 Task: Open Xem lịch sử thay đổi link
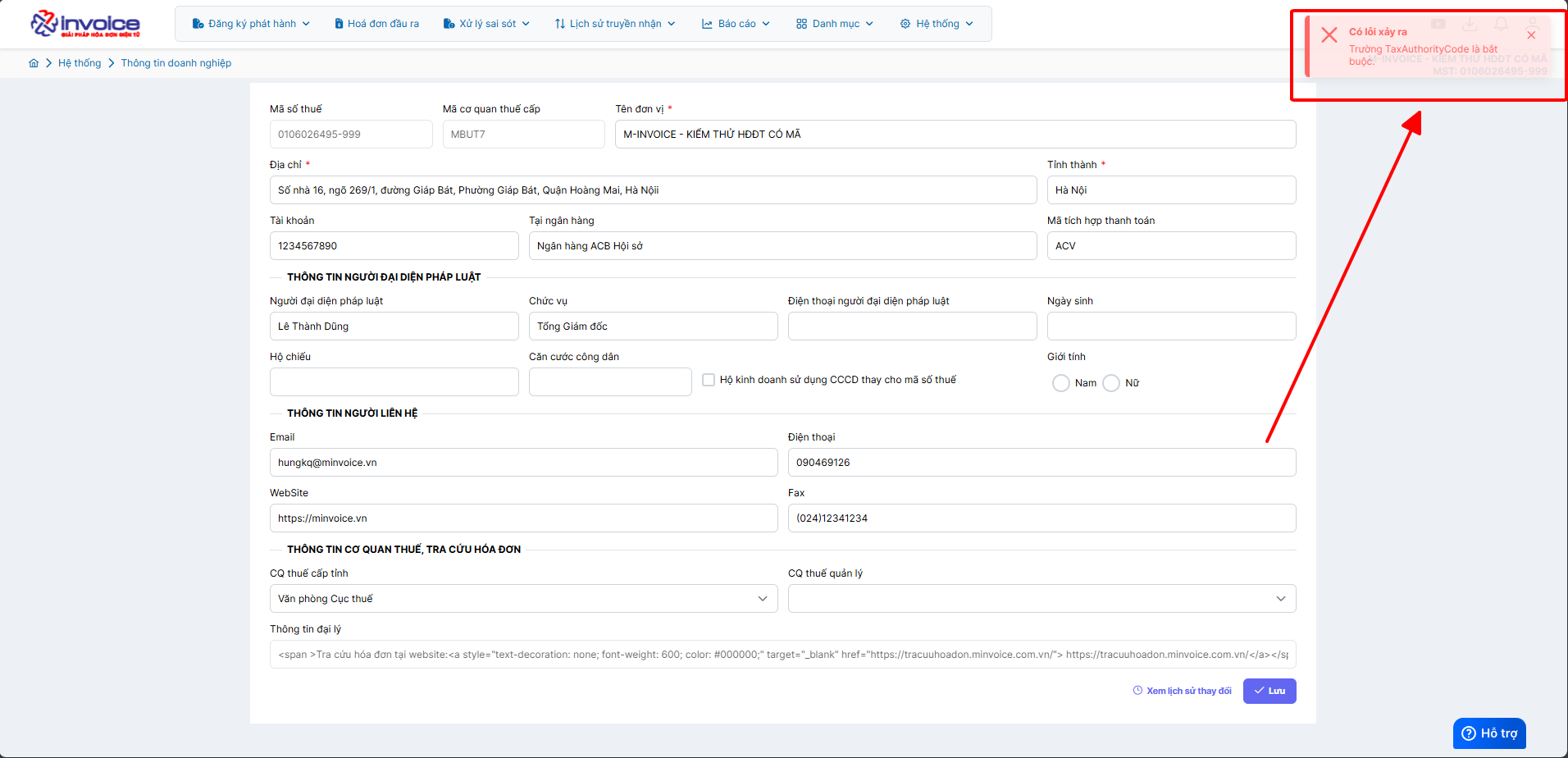(1183, 691)
